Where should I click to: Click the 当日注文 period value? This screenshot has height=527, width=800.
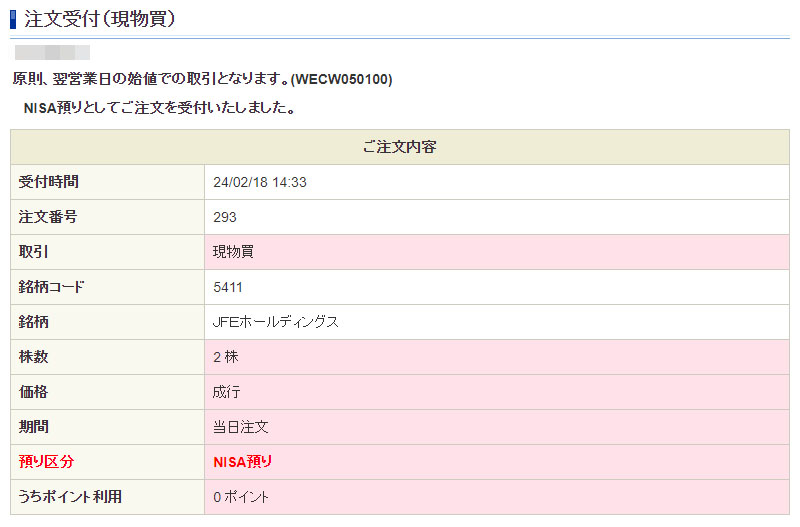click(240, 427)
